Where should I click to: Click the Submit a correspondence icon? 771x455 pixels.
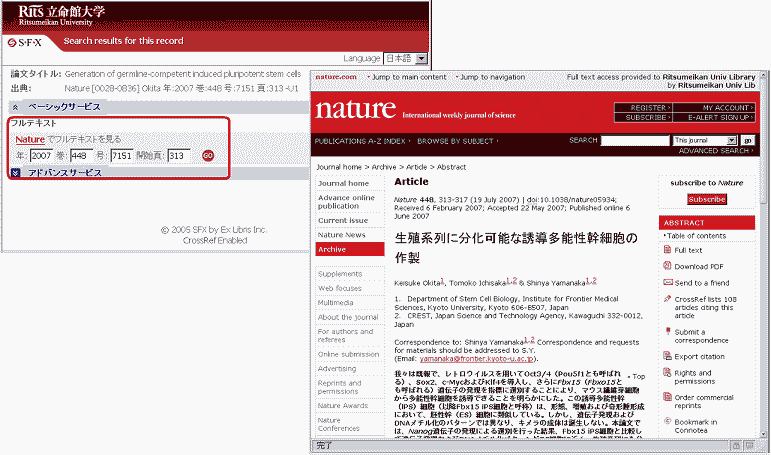[667, 331]
